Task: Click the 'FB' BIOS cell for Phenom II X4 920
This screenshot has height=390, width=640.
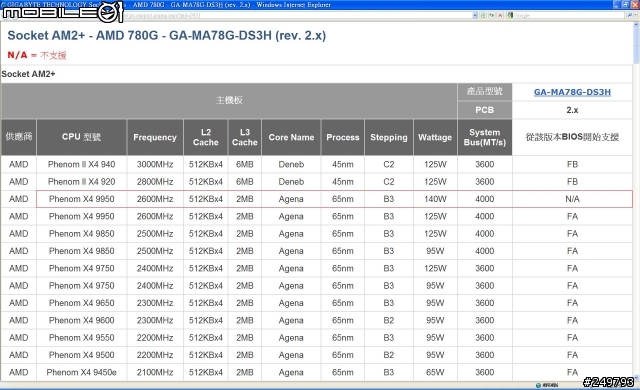Action: (572, 182)
